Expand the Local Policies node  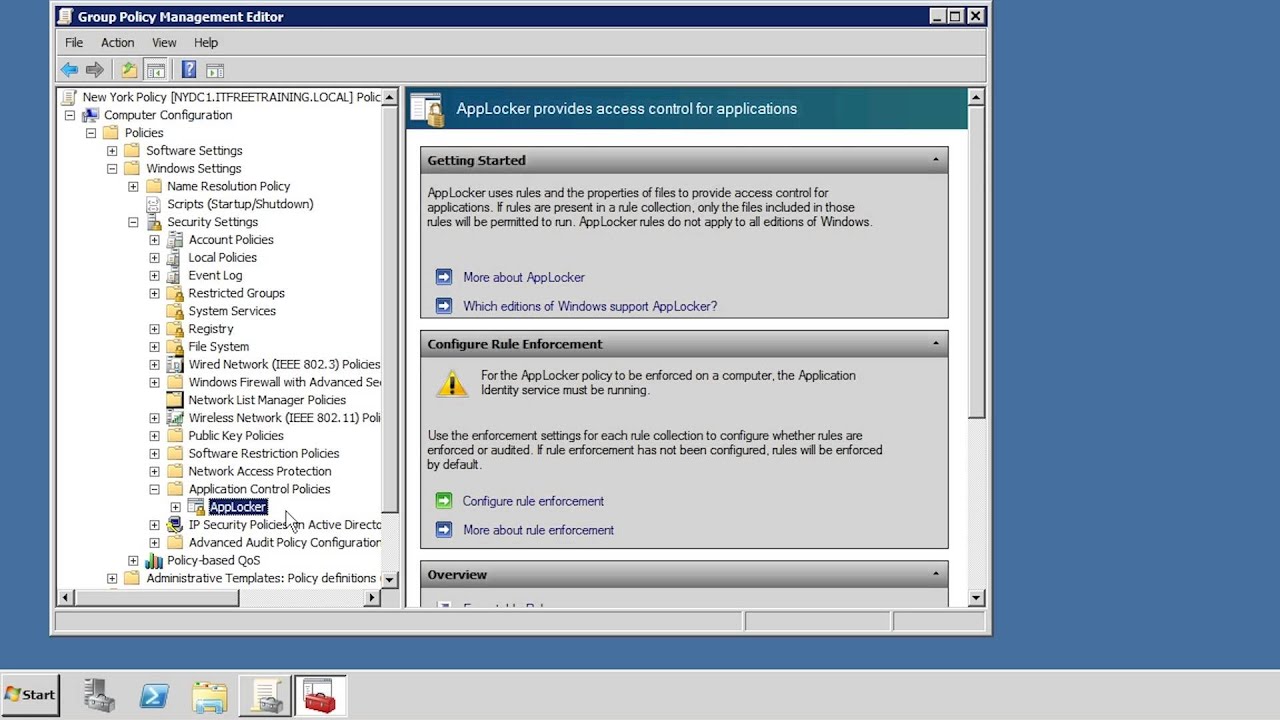click(x=154, y=258)
